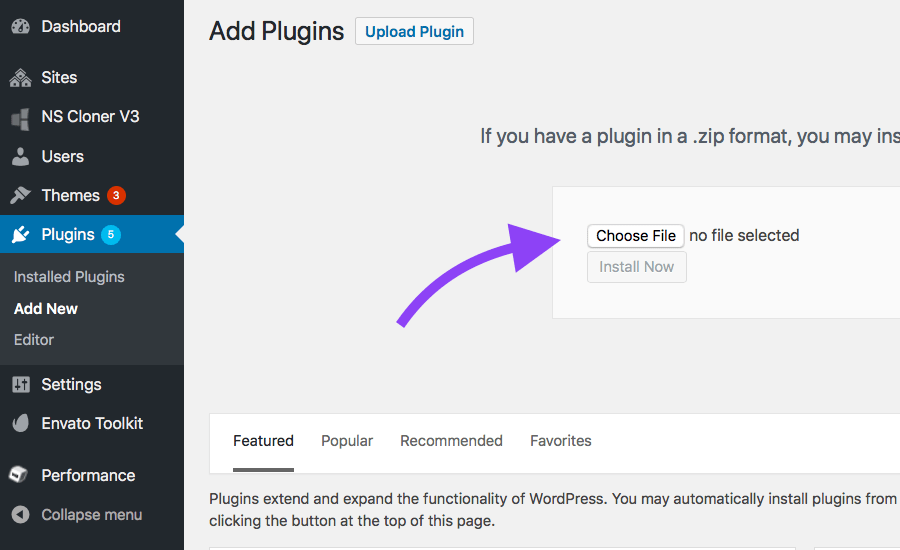Click the Plugins plug icon
The image size is (900, 550).
click(21, 234)
